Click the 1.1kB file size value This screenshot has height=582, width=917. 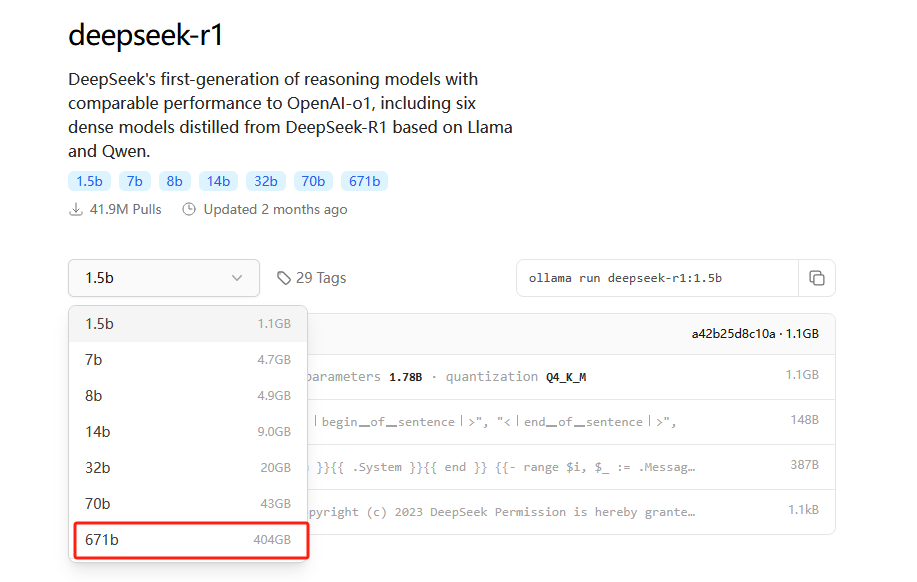803,510
